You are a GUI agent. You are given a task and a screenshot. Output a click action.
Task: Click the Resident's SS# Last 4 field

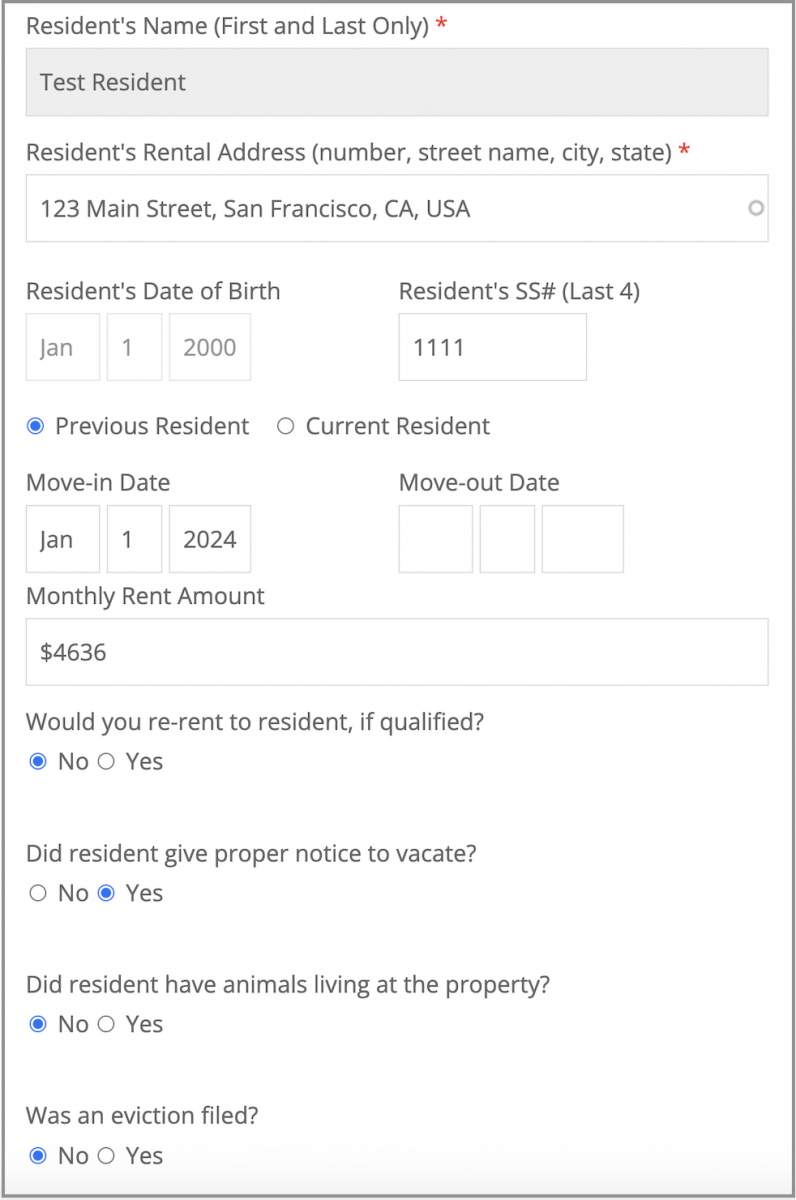492,347
